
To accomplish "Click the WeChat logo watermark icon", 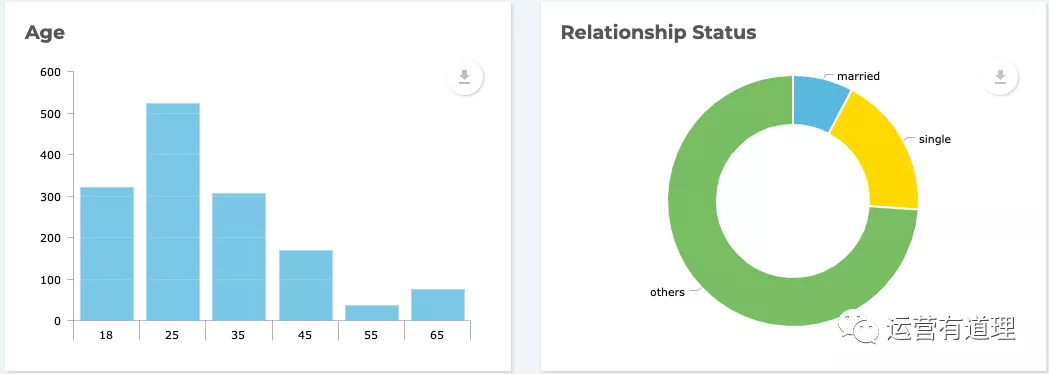I will coord(860,326).
